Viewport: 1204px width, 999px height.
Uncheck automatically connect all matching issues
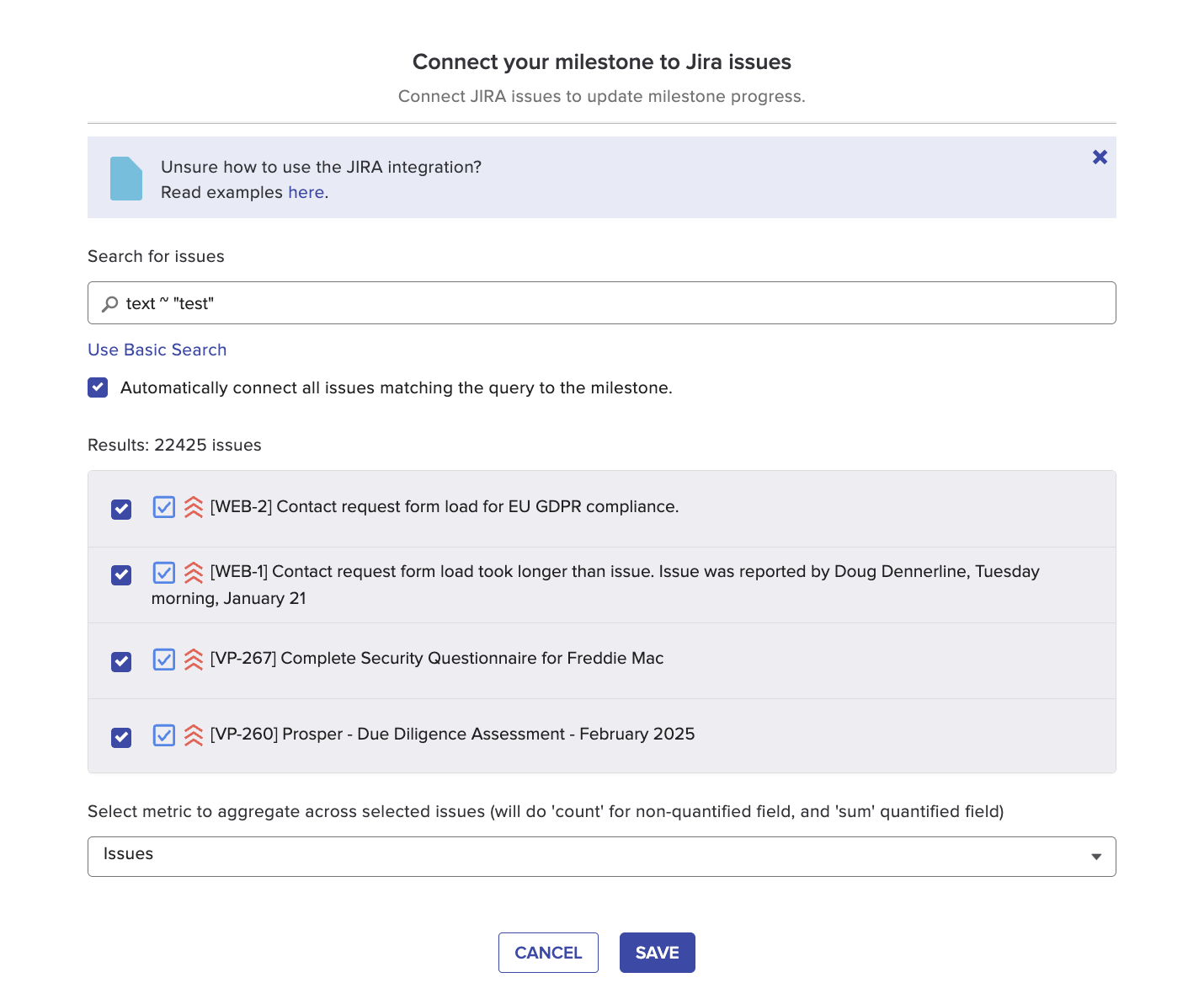98,387
